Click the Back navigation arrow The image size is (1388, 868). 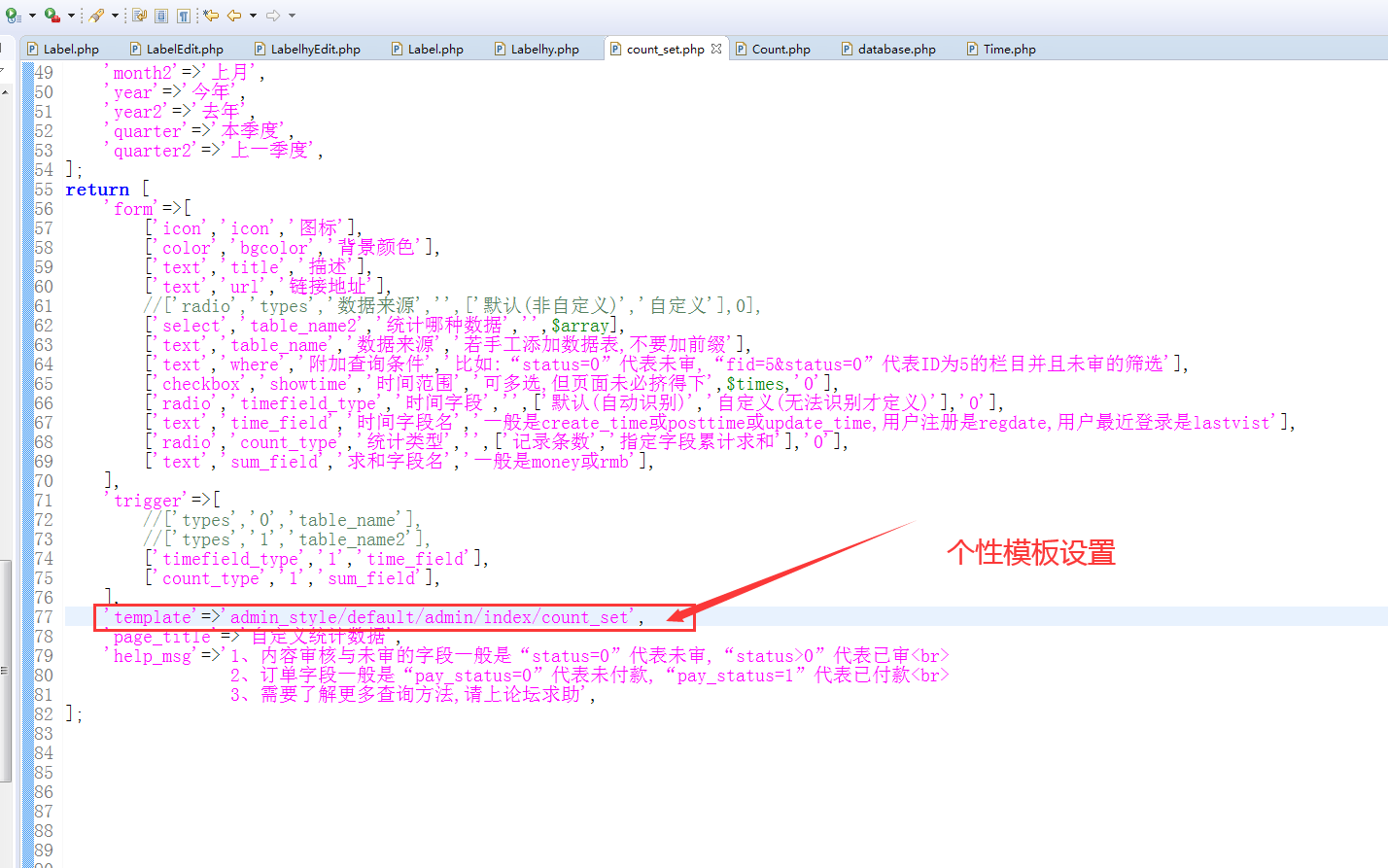[x=234, y=16]
